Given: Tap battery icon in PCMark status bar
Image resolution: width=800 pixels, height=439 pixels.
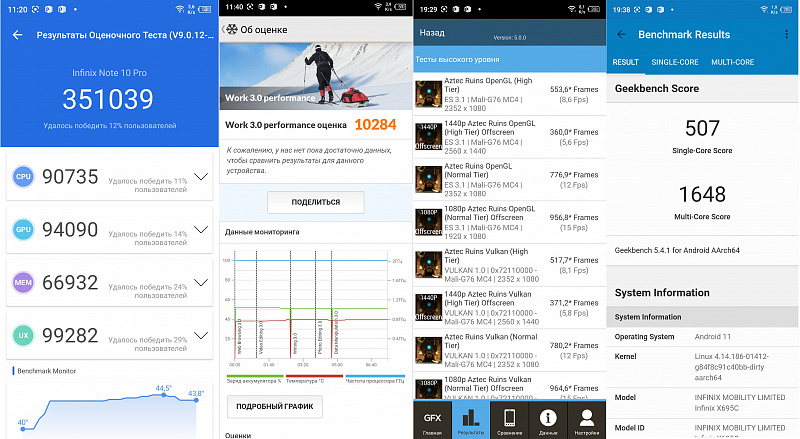Looking at the screenshot, I should coord(401,7).
